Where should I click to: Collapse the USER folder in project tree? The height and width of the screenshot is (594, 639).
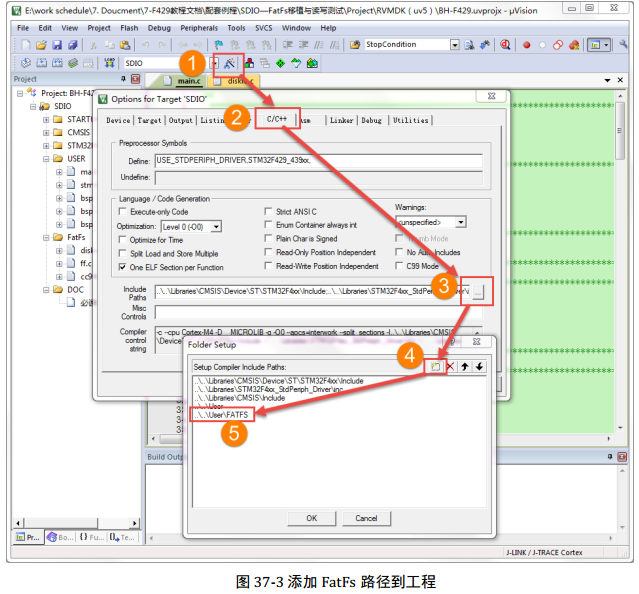(x=46, y=158)
